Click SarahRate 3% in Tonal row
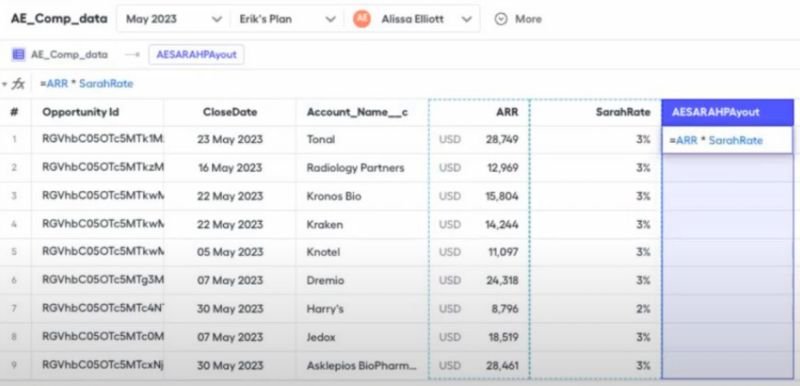 [x=595, y=140]
